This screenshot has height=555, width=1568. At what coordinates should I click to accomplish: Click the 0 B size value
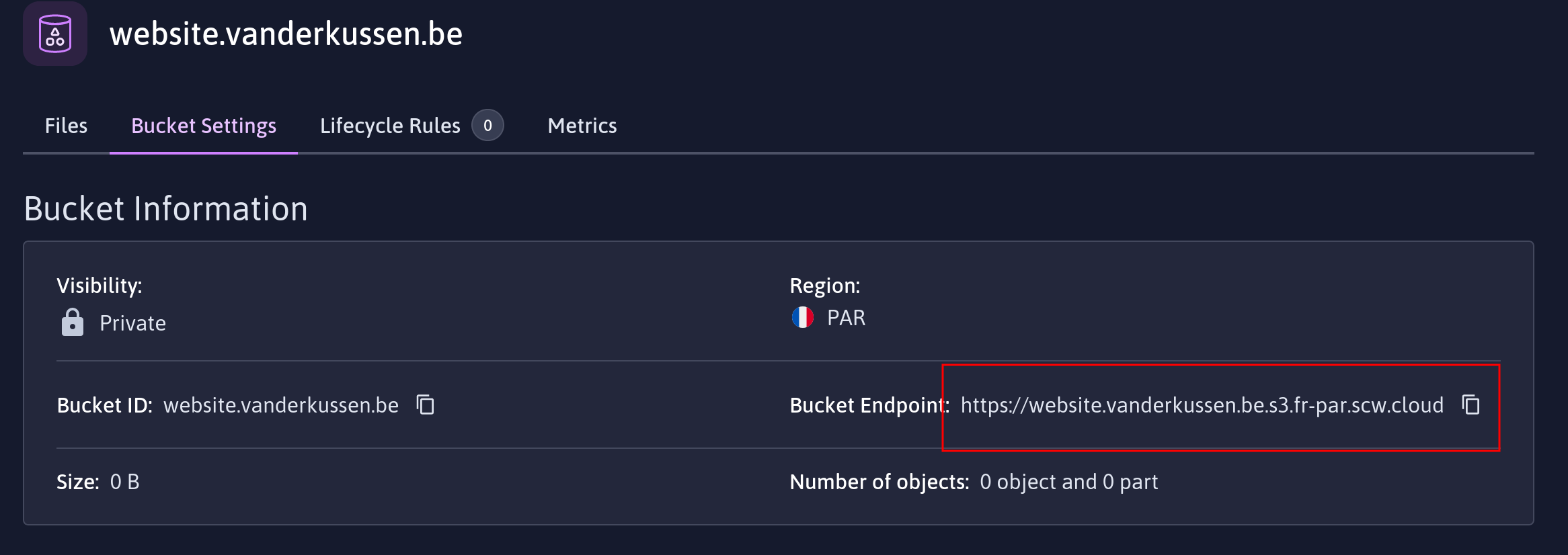pos(124,482)
